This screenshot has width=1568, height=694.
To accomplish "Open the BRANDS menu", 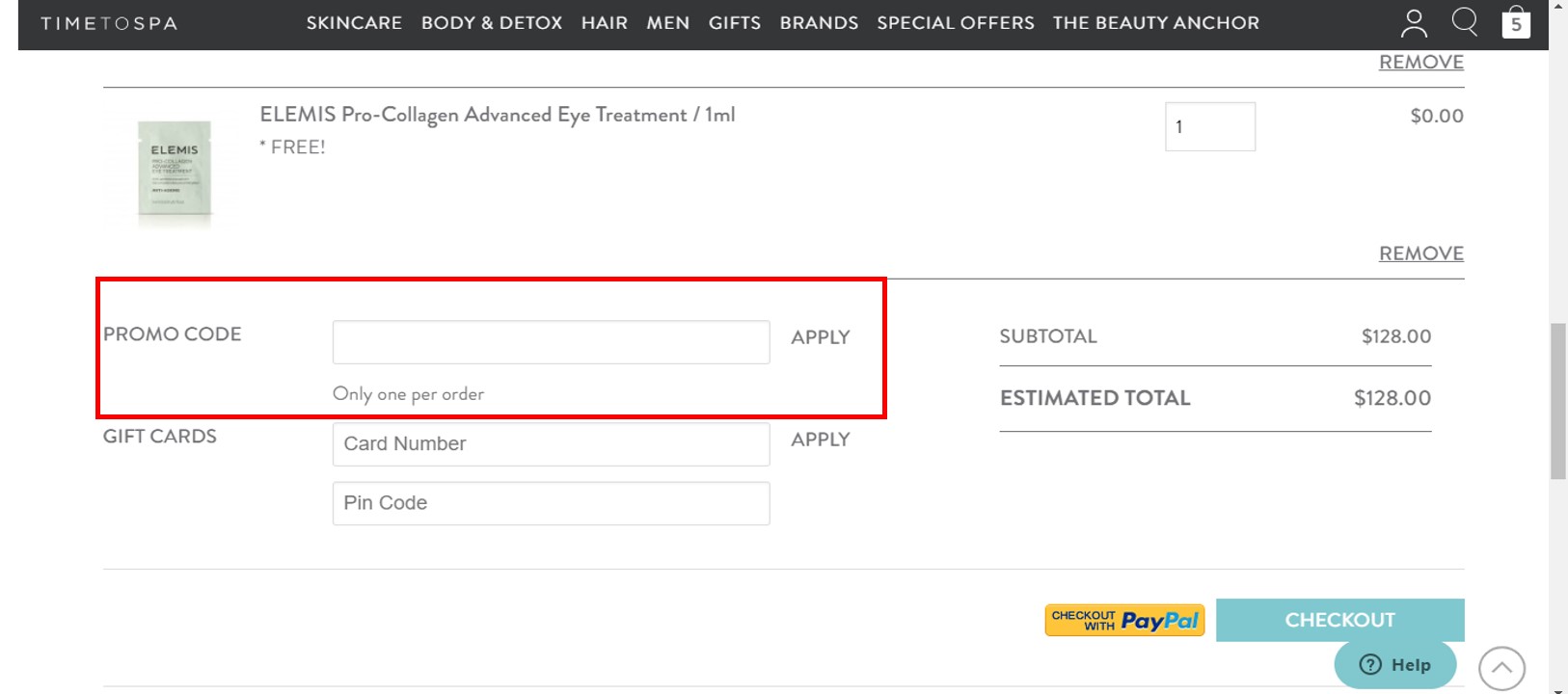I will tap(819, 22).
